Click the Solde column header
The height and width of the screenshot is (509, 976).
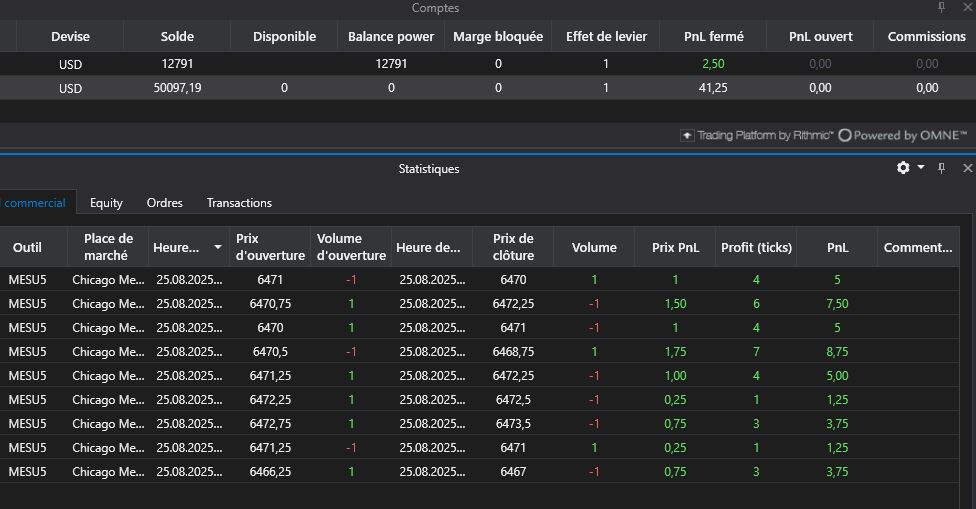[177, 36]
